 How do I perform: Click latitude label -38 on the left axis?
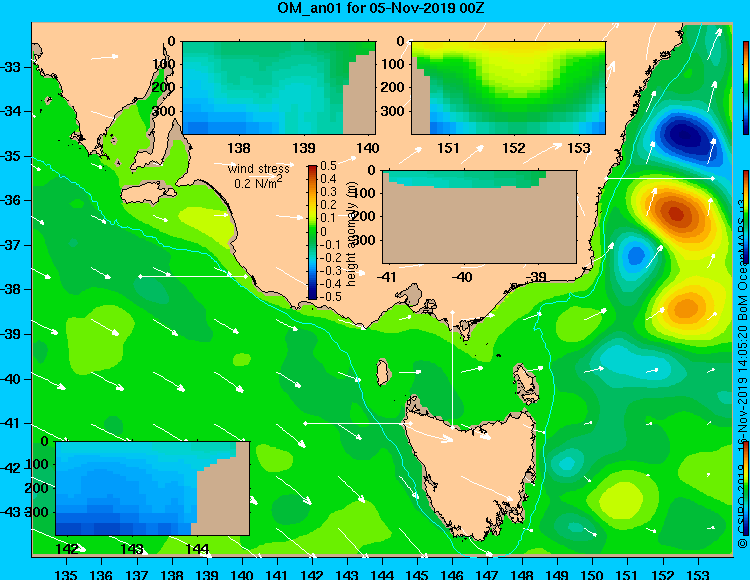(x=11, y=289)
